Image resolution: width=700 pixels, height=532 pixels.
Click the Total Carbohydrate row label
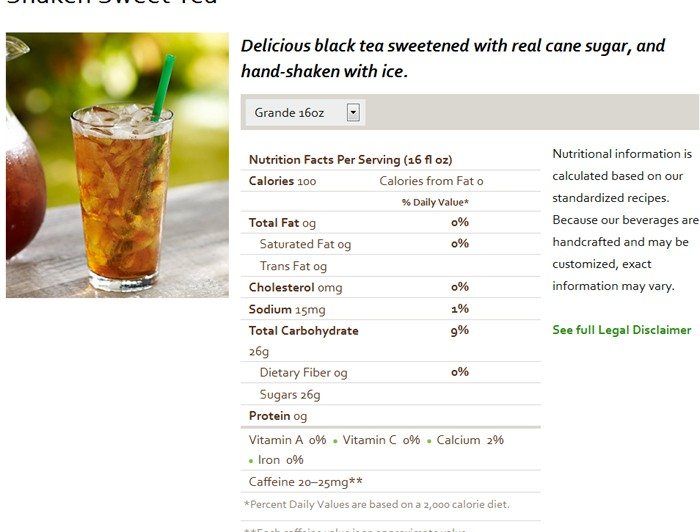(304, 331)
